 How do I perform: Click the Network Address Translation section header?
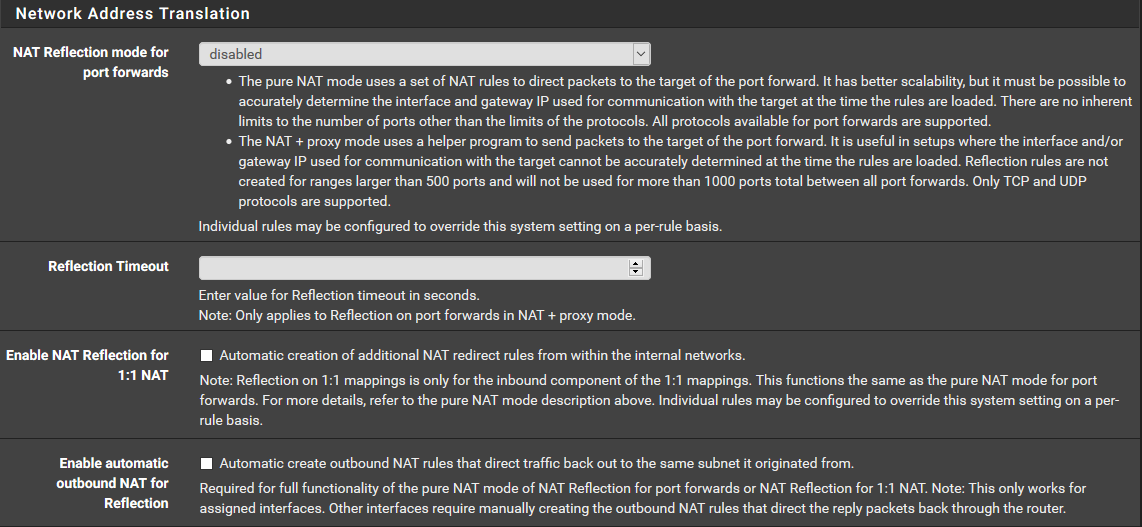coord(133,14)
